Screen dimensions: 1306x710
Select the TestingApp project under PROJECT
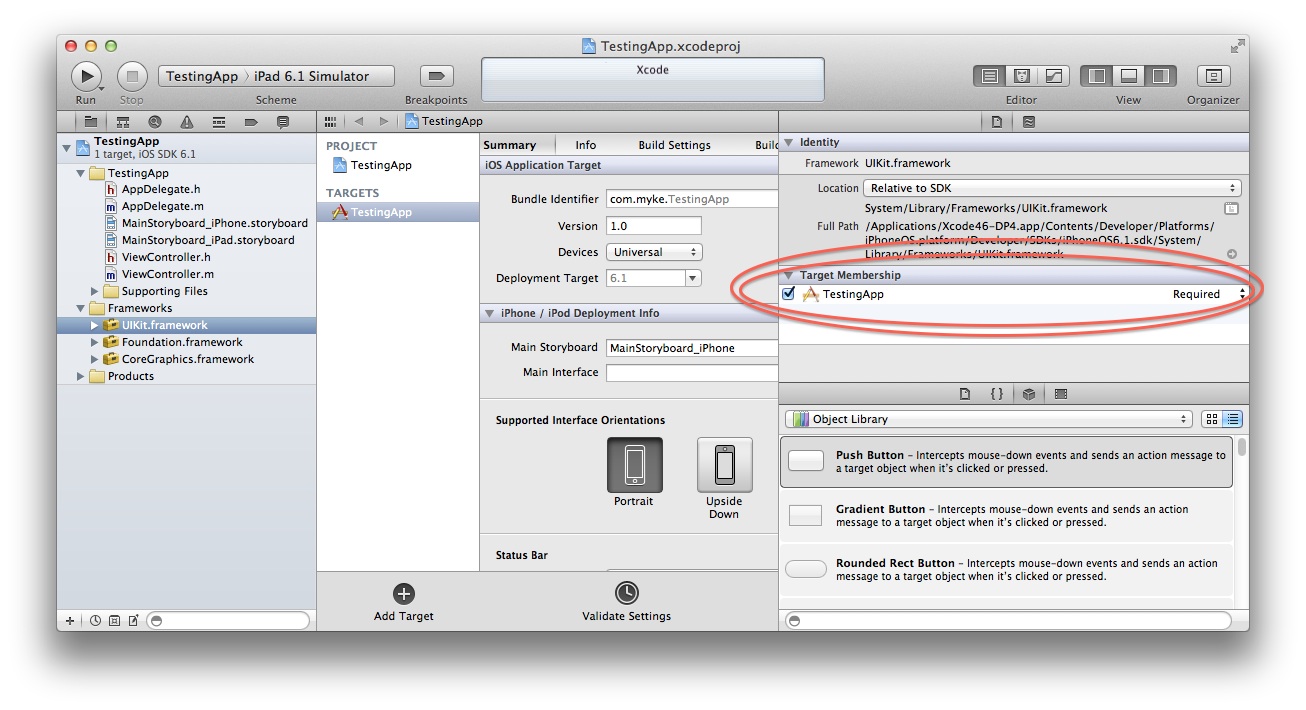coord(381,165)
